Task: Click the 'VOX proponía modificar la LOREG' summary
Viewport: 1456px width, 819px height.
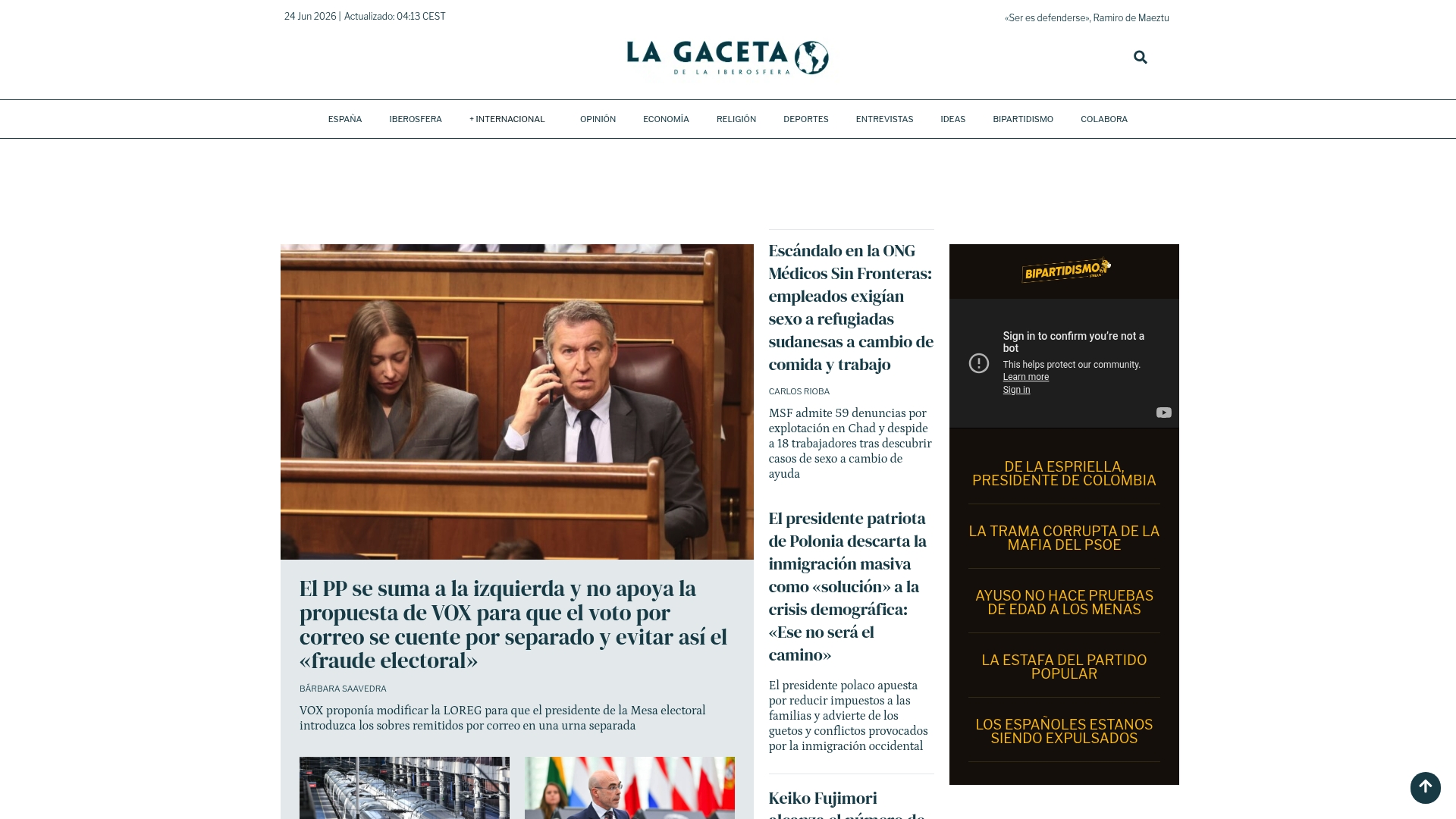Action: click(x=502, y=717)
